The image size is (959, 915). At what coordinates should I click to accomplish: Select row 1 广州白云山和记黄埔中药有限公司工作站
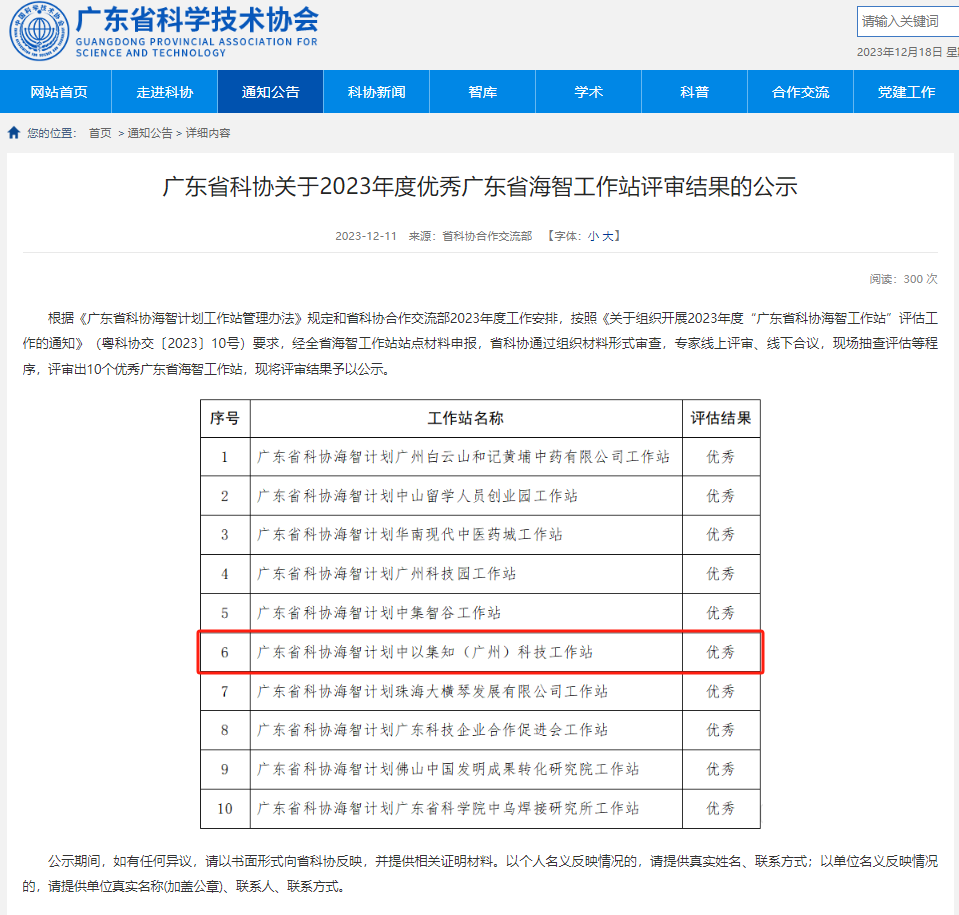coord(480,457)
